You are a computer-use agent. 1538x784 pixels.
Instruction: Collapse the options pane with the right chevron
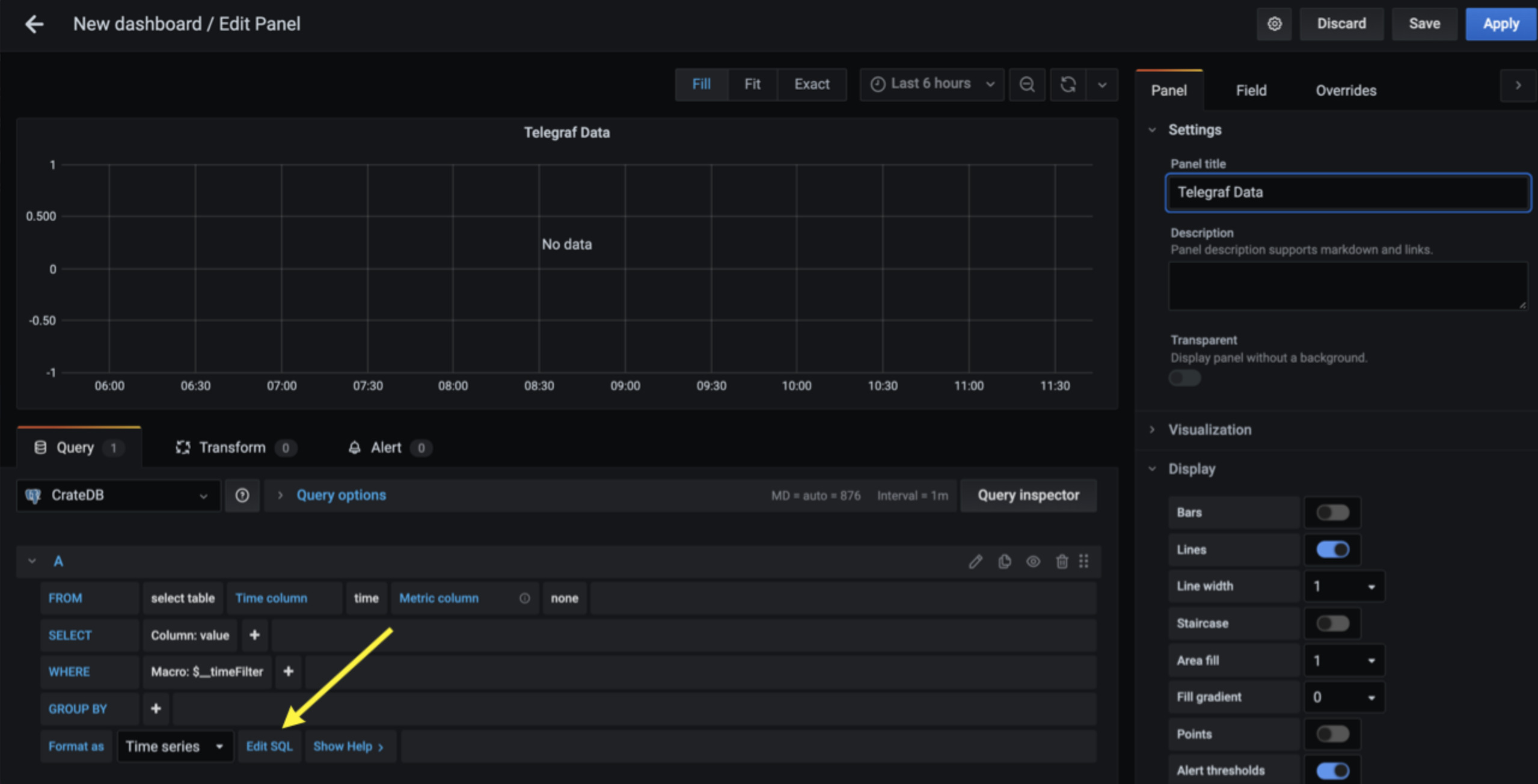[x=1518, y=85]
